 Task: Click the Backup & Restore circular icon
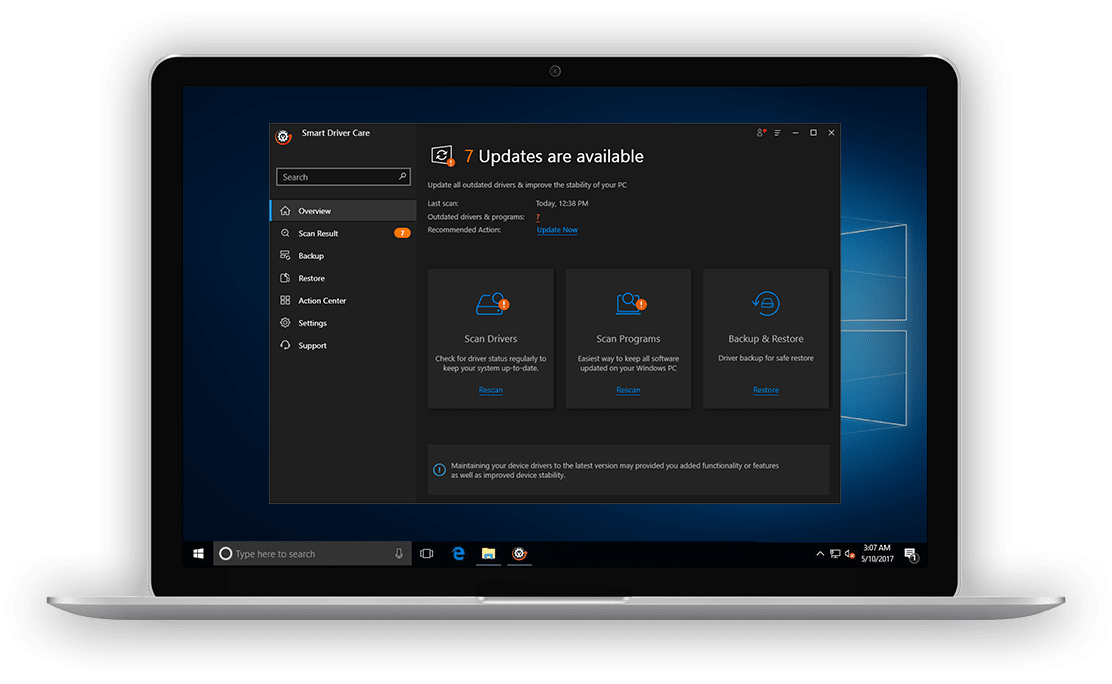(766, 304)
